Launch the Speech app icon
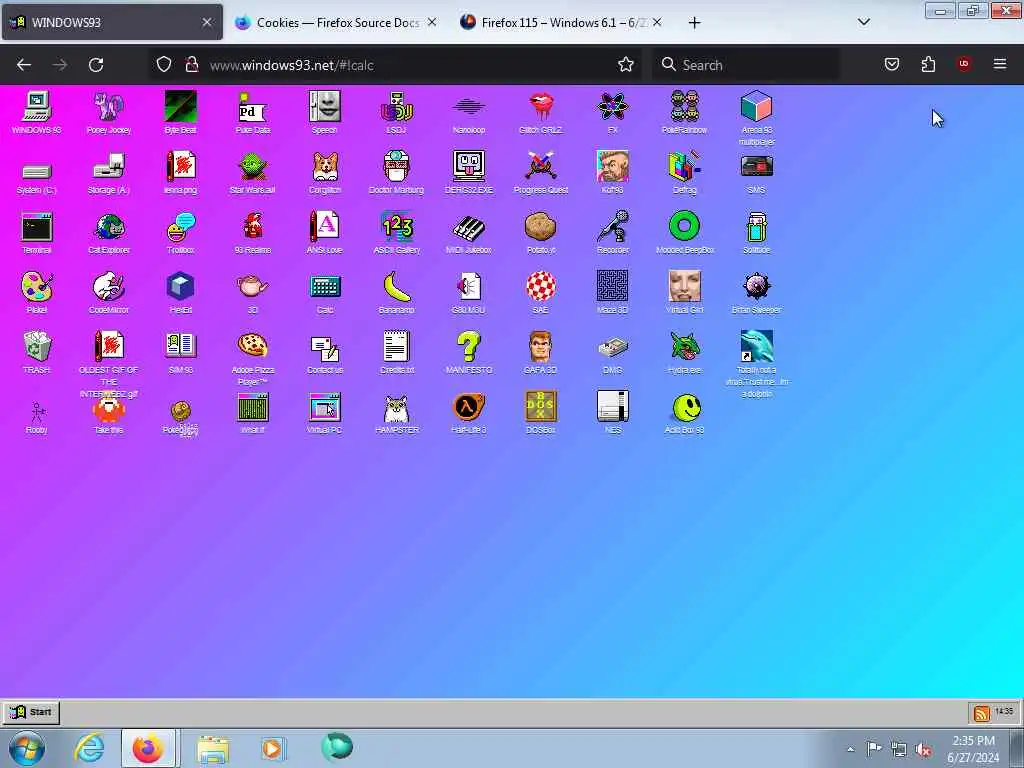1024x768 pixels. 325,106
